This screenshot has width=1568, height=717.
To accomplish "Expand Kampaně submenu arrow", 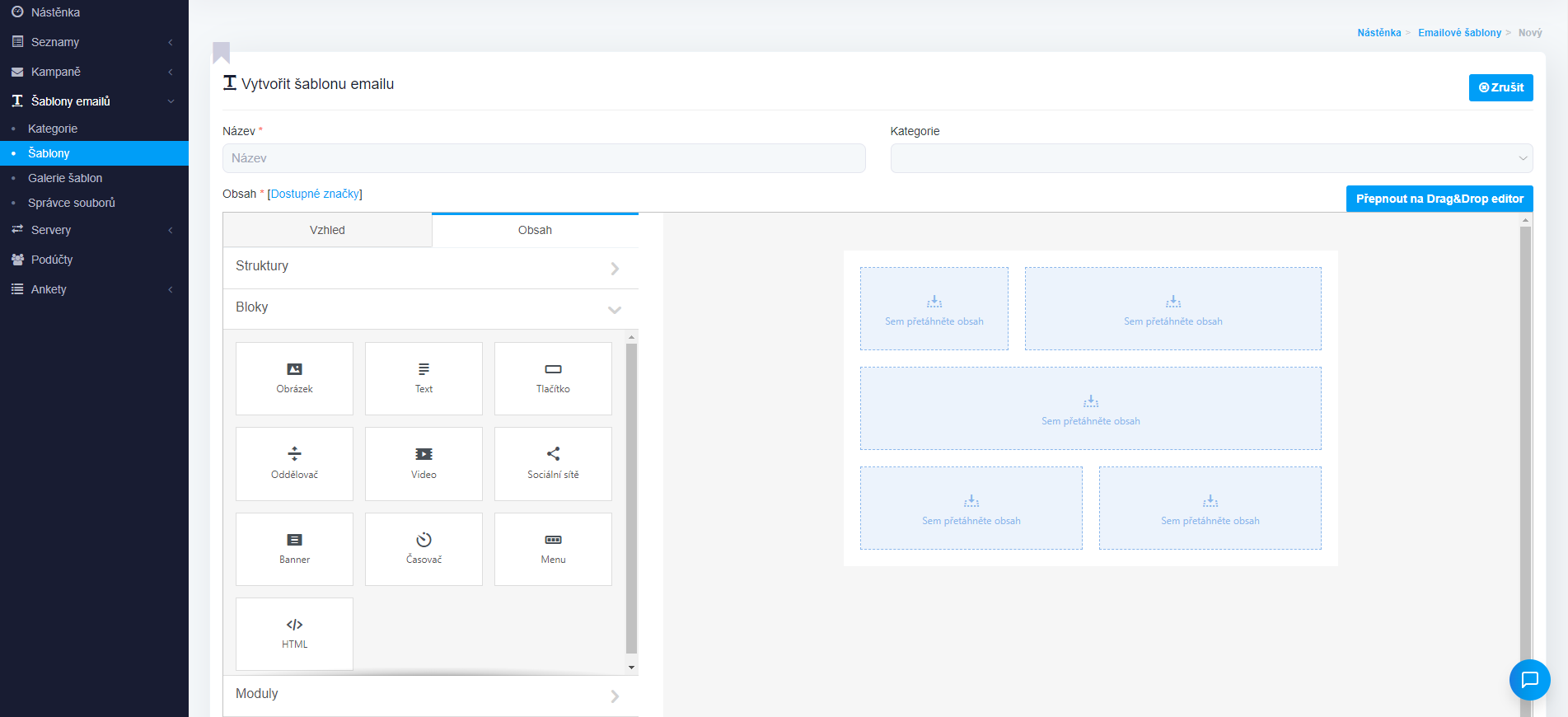I will coord(171,72).
